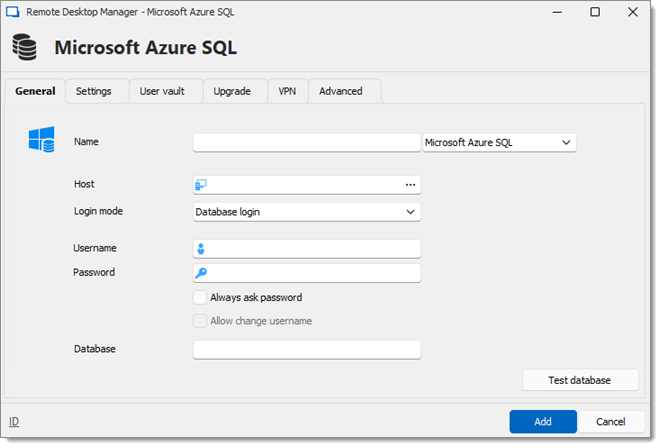661x448 pixels.
Task: Click the user icon in Username field
Action: [x=201, y=249]
